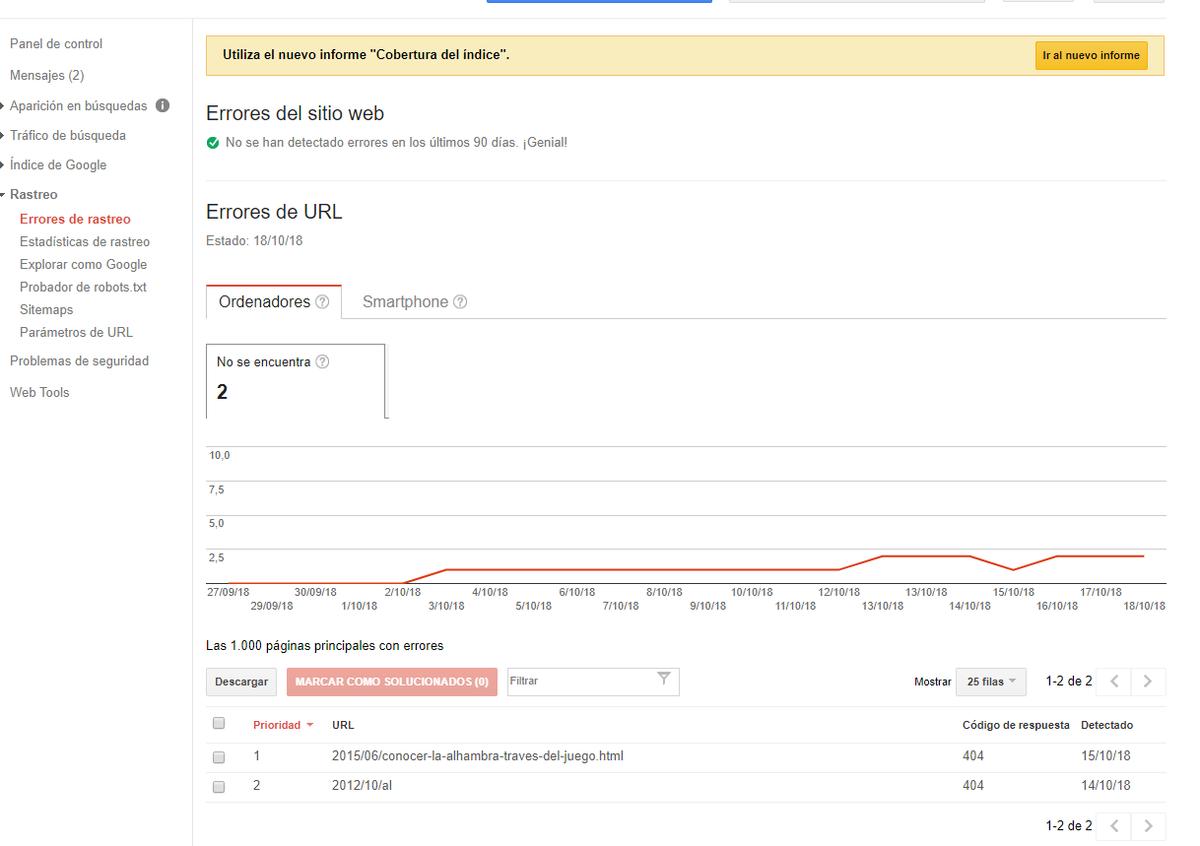Check the box for conocer-la-alhambra URL row
This screenshot has height=846, width=1200.
coord(219,757)
